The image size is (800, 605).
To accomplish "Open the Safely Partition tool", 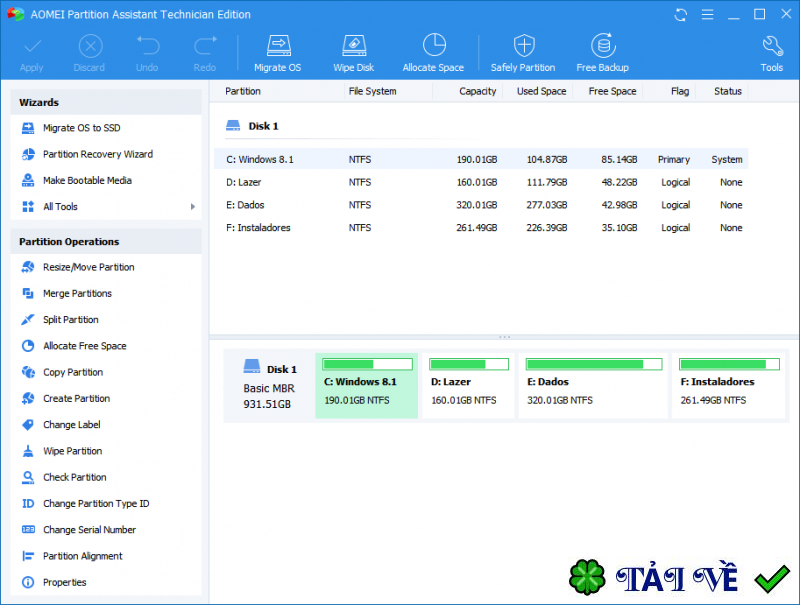I will coord(523,52).
